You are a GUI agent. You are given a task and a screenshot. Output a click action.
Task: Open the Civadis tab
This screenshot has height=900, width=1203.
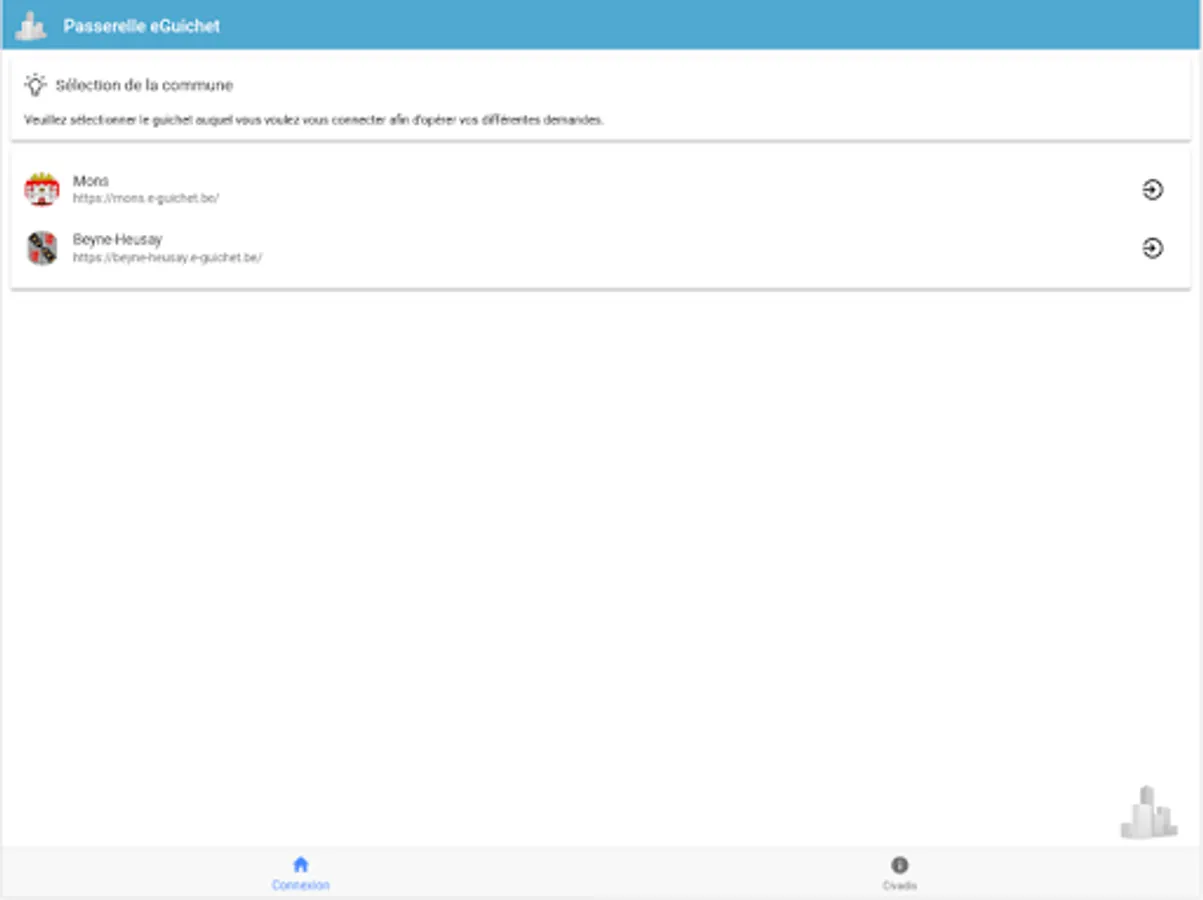(x=897, y=870)
